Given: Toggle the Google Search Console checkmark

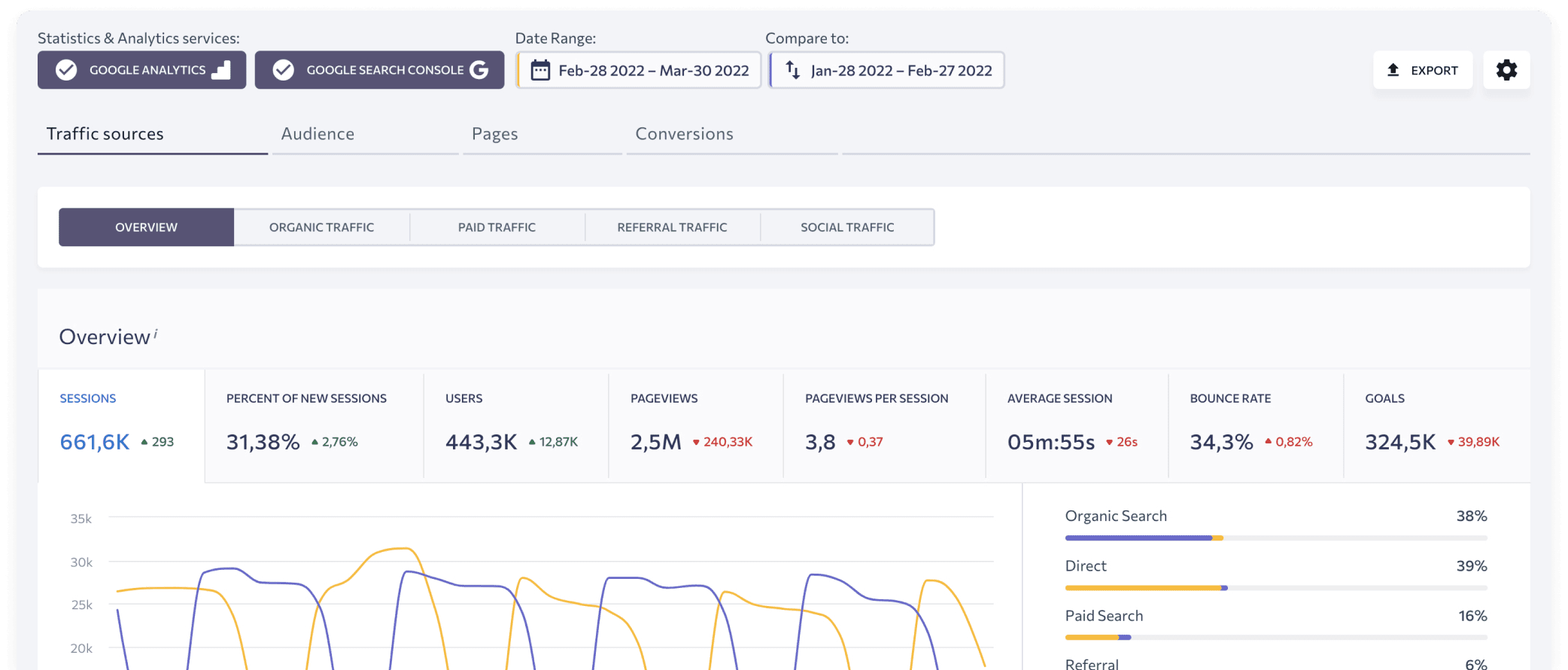Looking at the screenshot, I should [x=283, y=70].
